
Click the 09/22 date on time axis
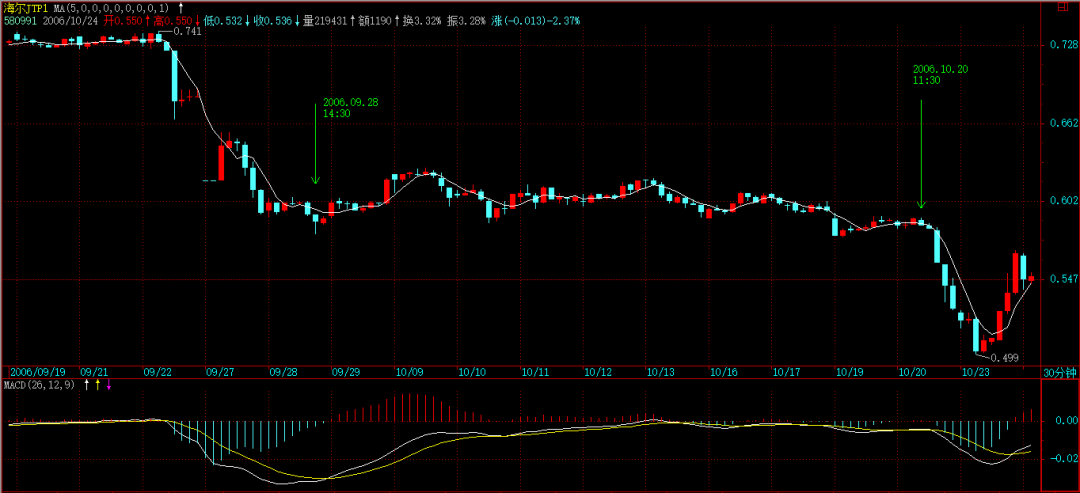157,372
